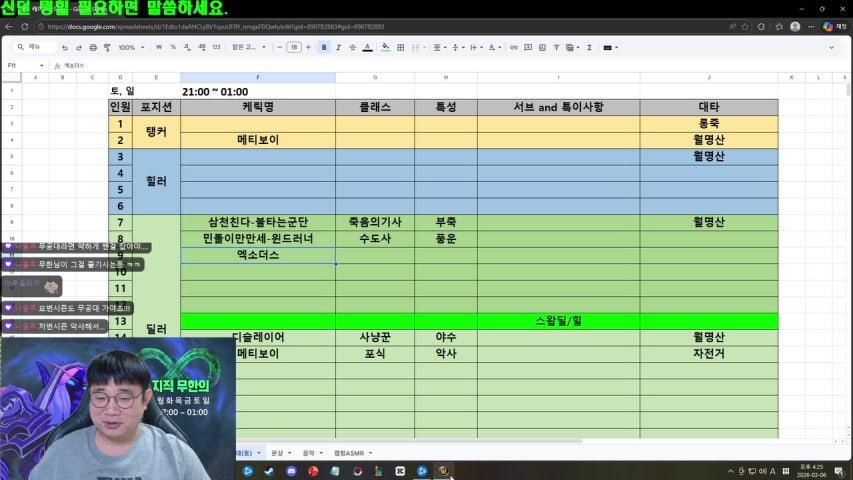853x480 pixels.
Task: Select the 수도사 class cell
Action: point(375,238)
